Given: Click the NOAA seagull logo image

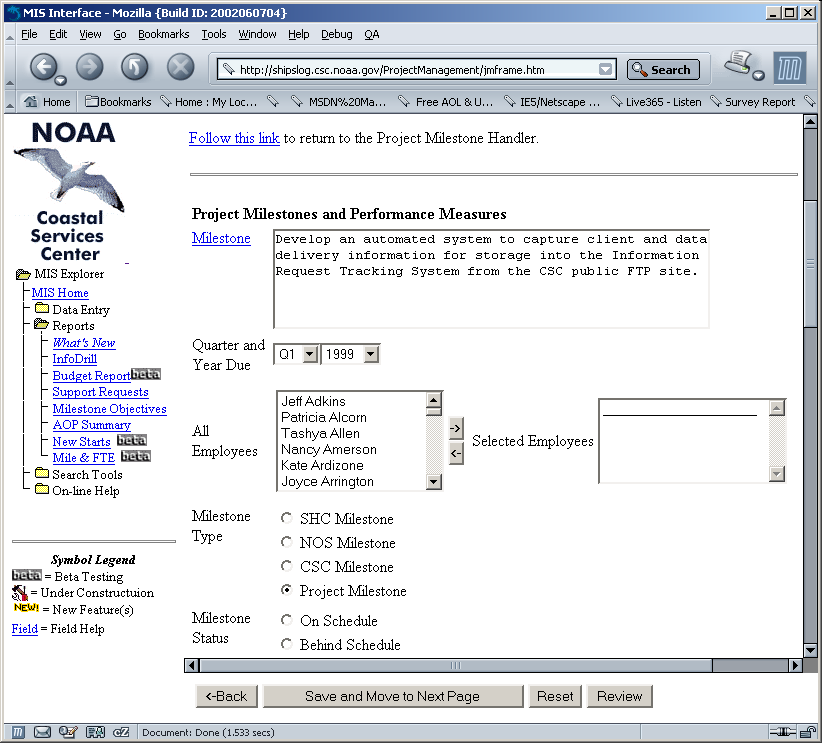Looking at the screenshot, I should point(69,178).
